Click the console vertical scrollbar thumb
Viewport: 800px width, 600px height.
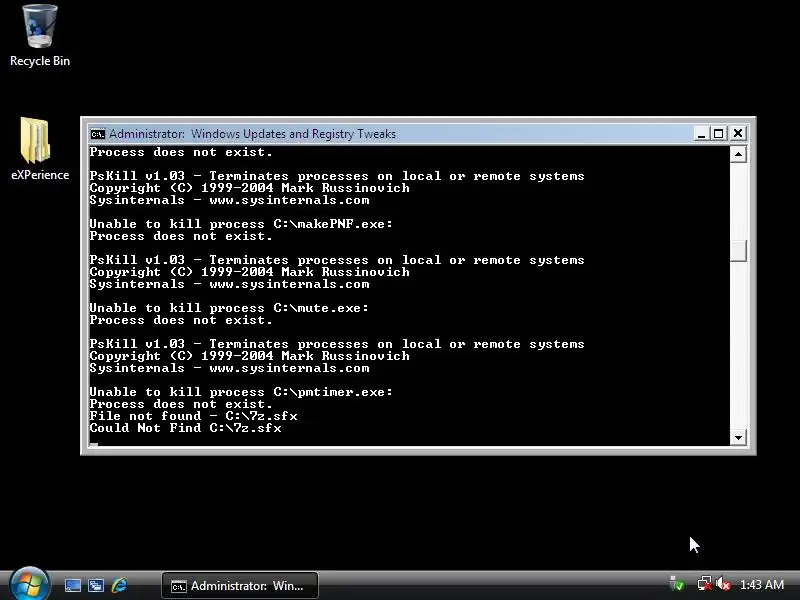(x=738, y=251)
